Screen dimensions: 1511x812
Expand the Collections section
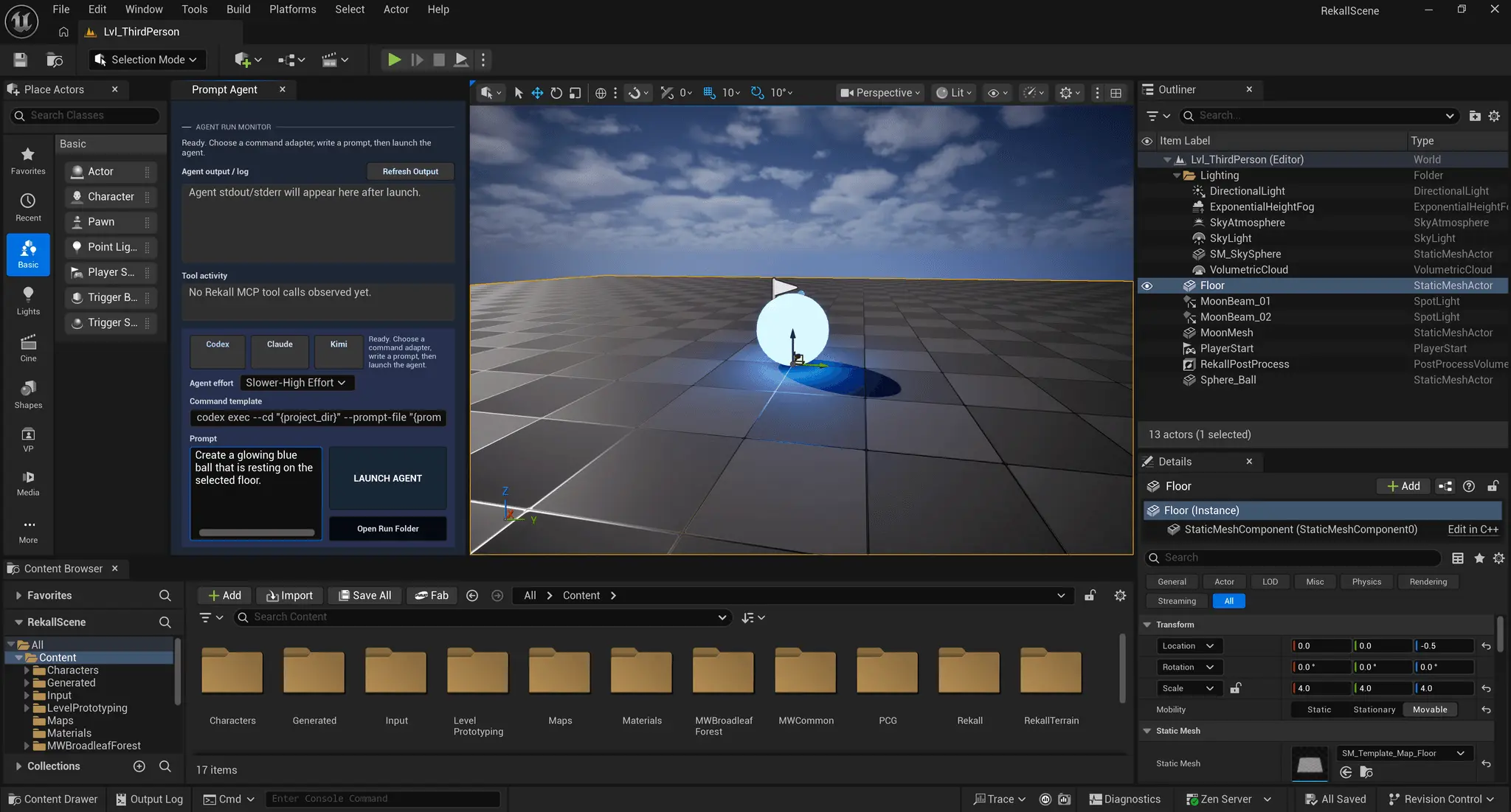coord(18,766)
